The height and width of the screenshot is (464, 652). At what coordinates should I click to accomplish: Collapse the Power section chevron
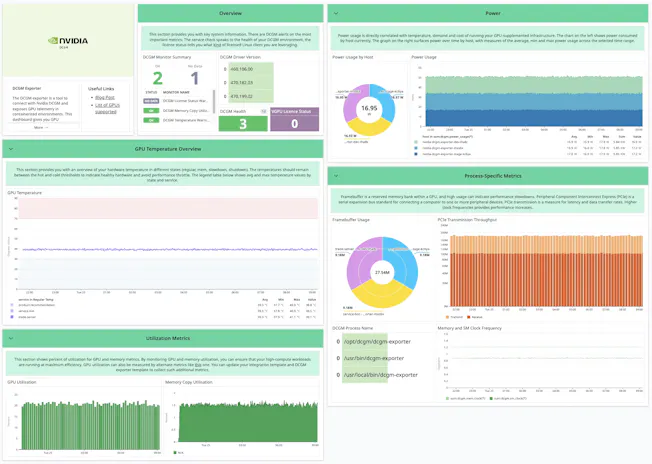335,14
